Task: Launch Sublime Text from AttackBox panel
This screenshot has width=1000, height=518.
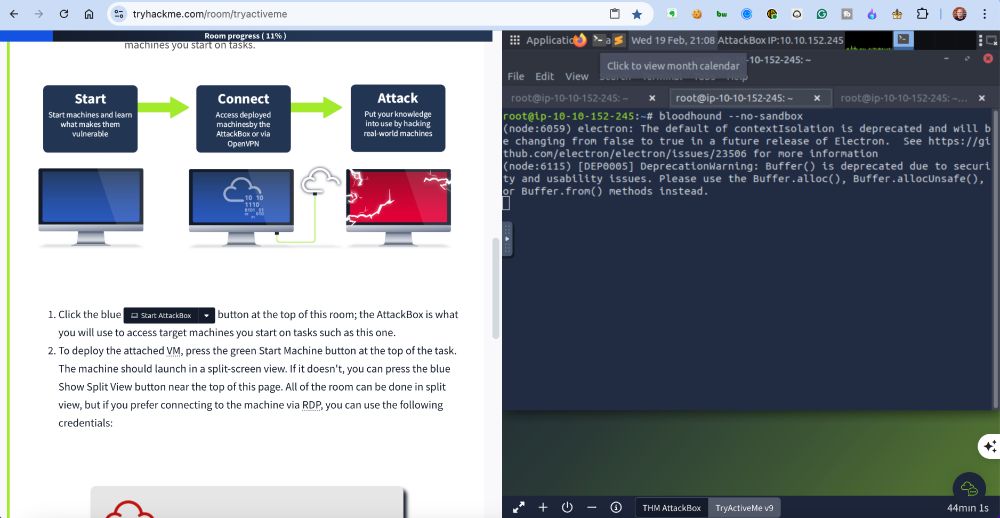Action: (618, 40)
